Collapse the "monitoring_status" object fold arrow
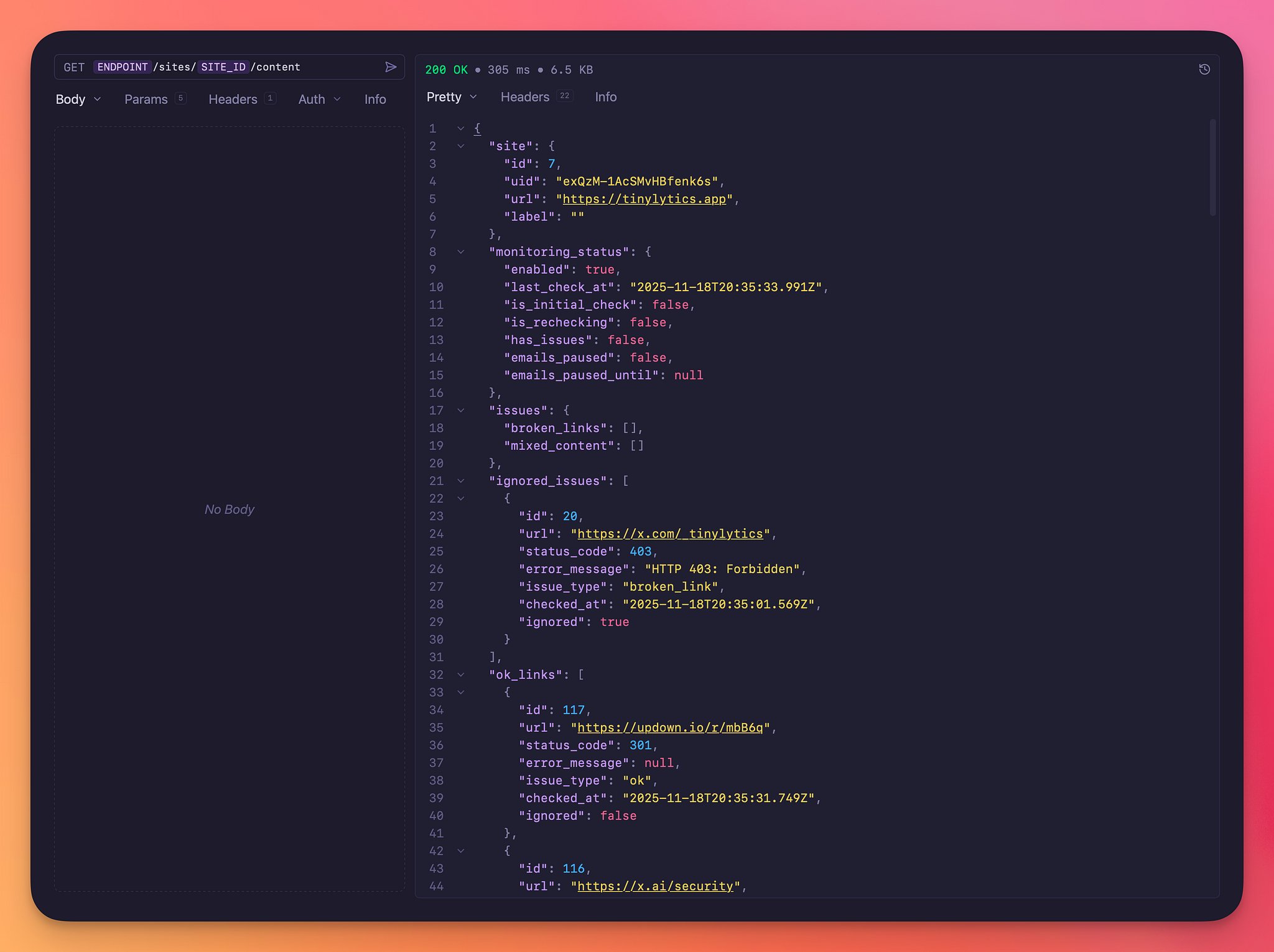The width and height of the screenshot is (1274, 952). pos(461,252)
